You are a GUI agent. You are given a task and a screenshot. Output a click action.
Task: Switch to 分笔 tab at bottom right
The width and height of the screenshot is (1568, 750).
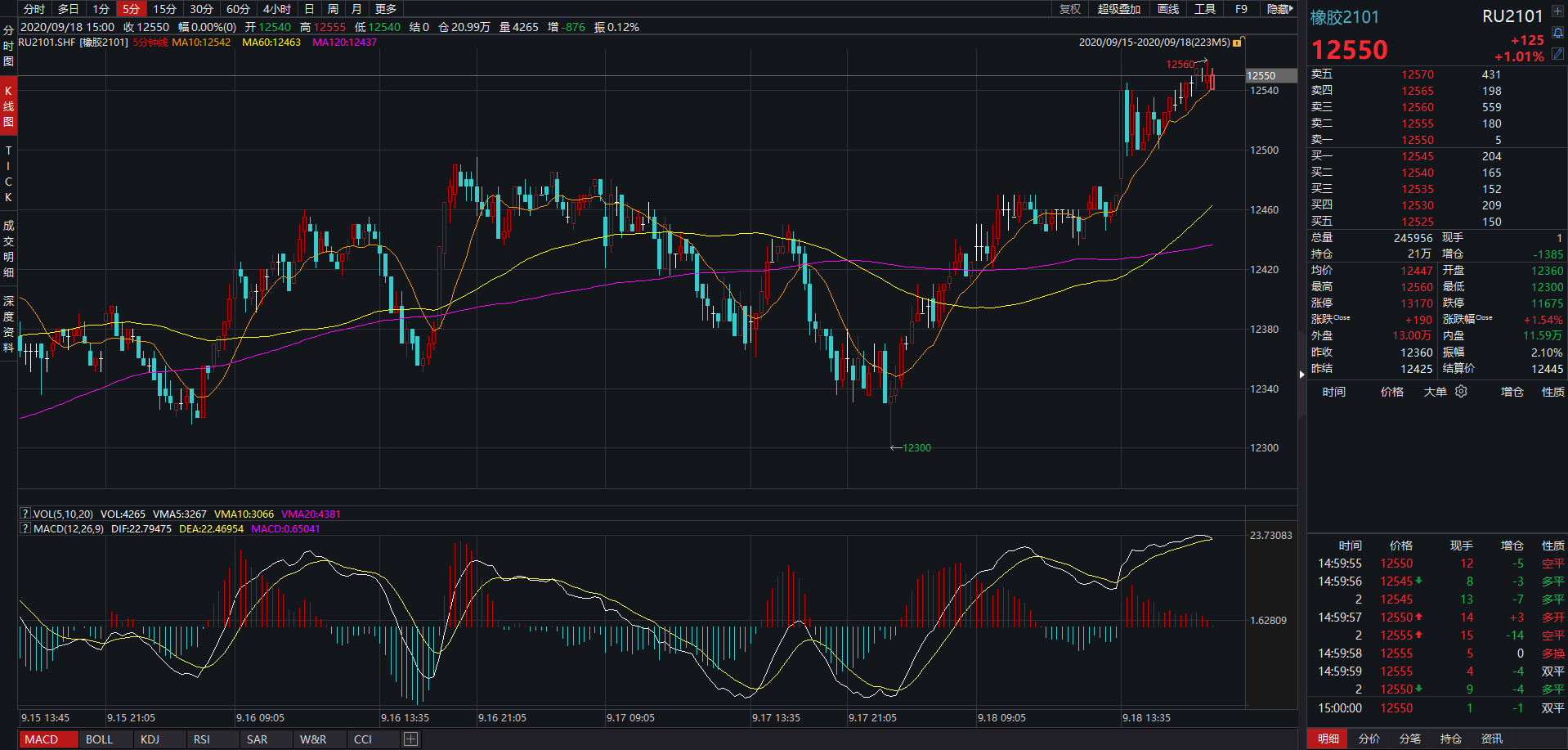pos(1410,739)
